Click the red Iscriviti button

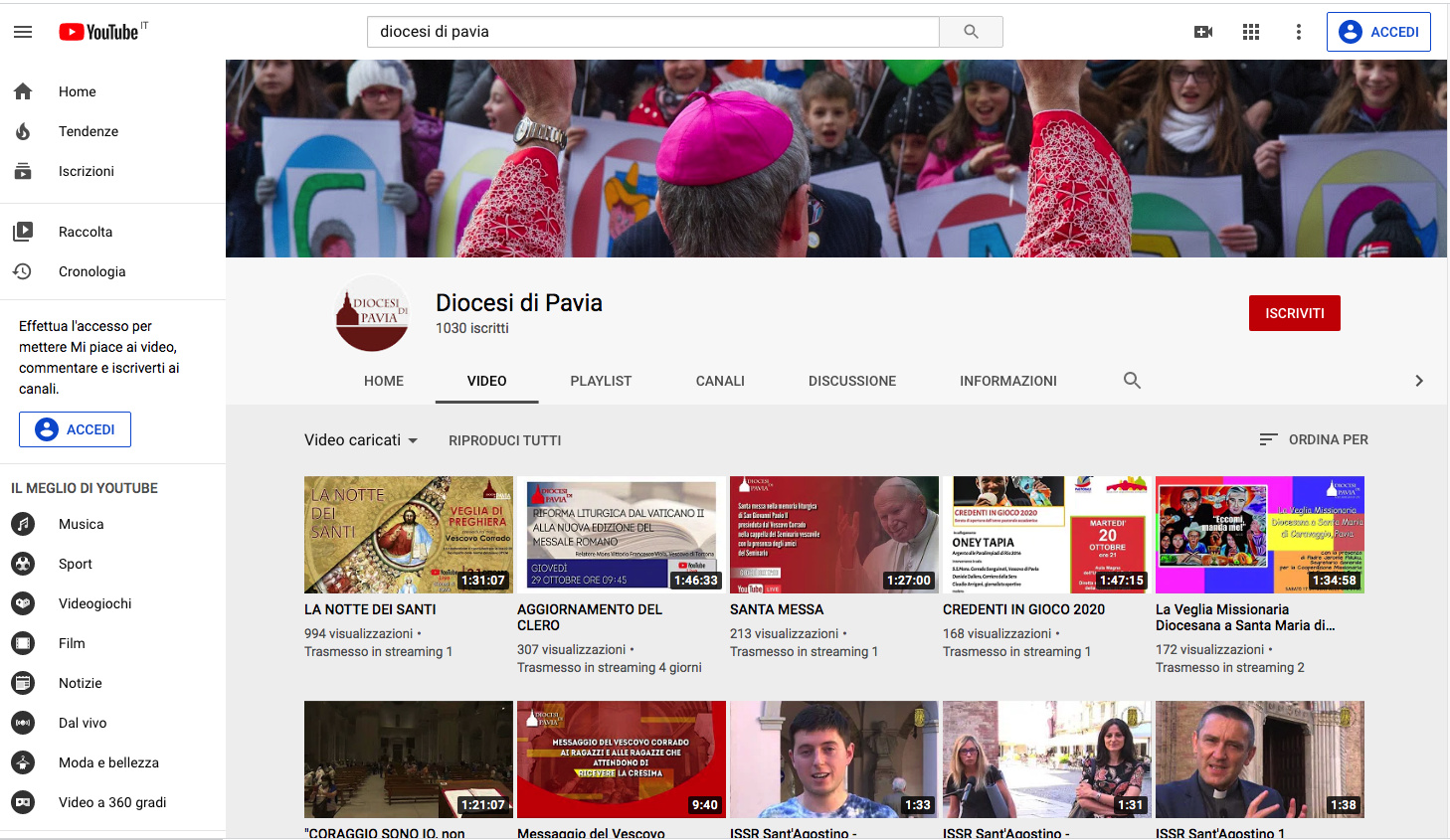(1294, 313)
